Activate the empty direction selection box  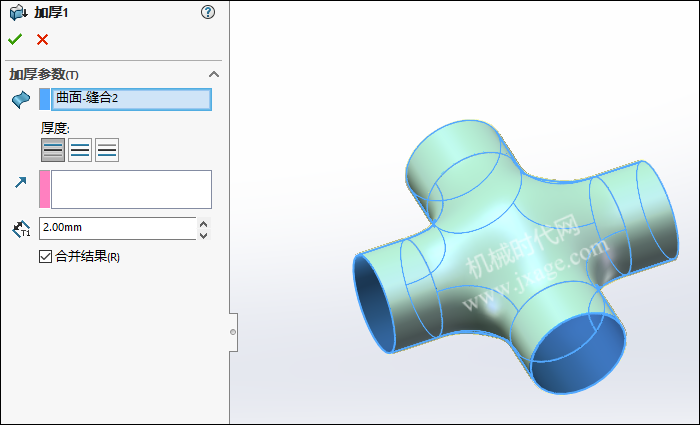[x=131, y=189]
